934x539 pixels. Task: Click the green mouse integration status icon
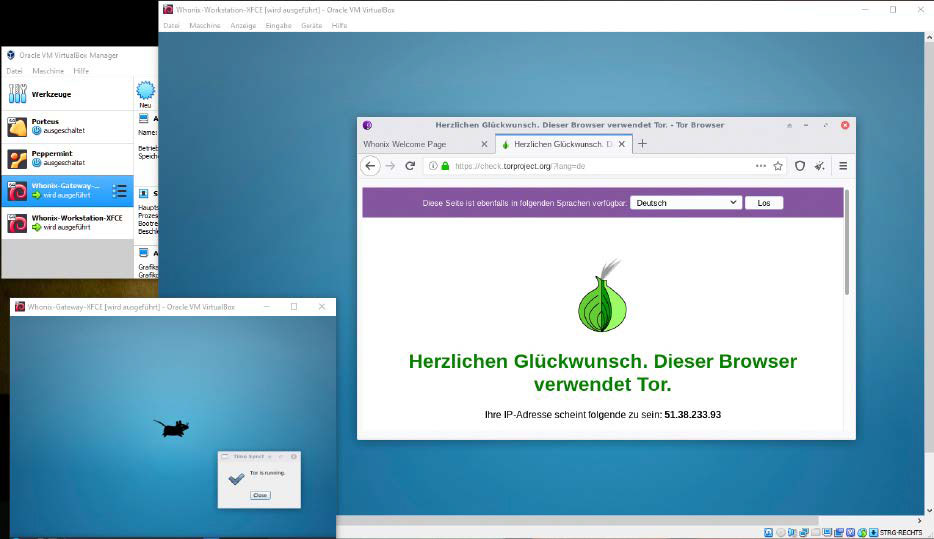point(862,532)
